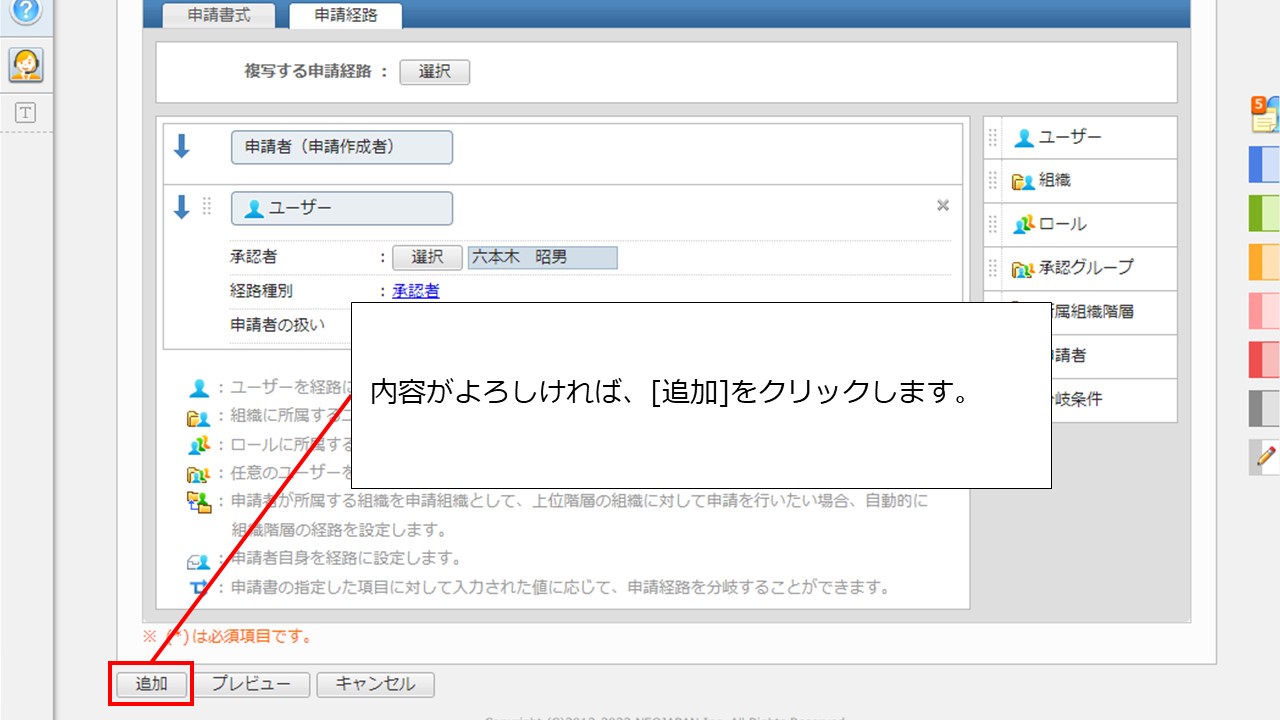Screen dimensions: 1280x720
Task: Select the ユーザー route step header box
Action: (x=342, y=208)
